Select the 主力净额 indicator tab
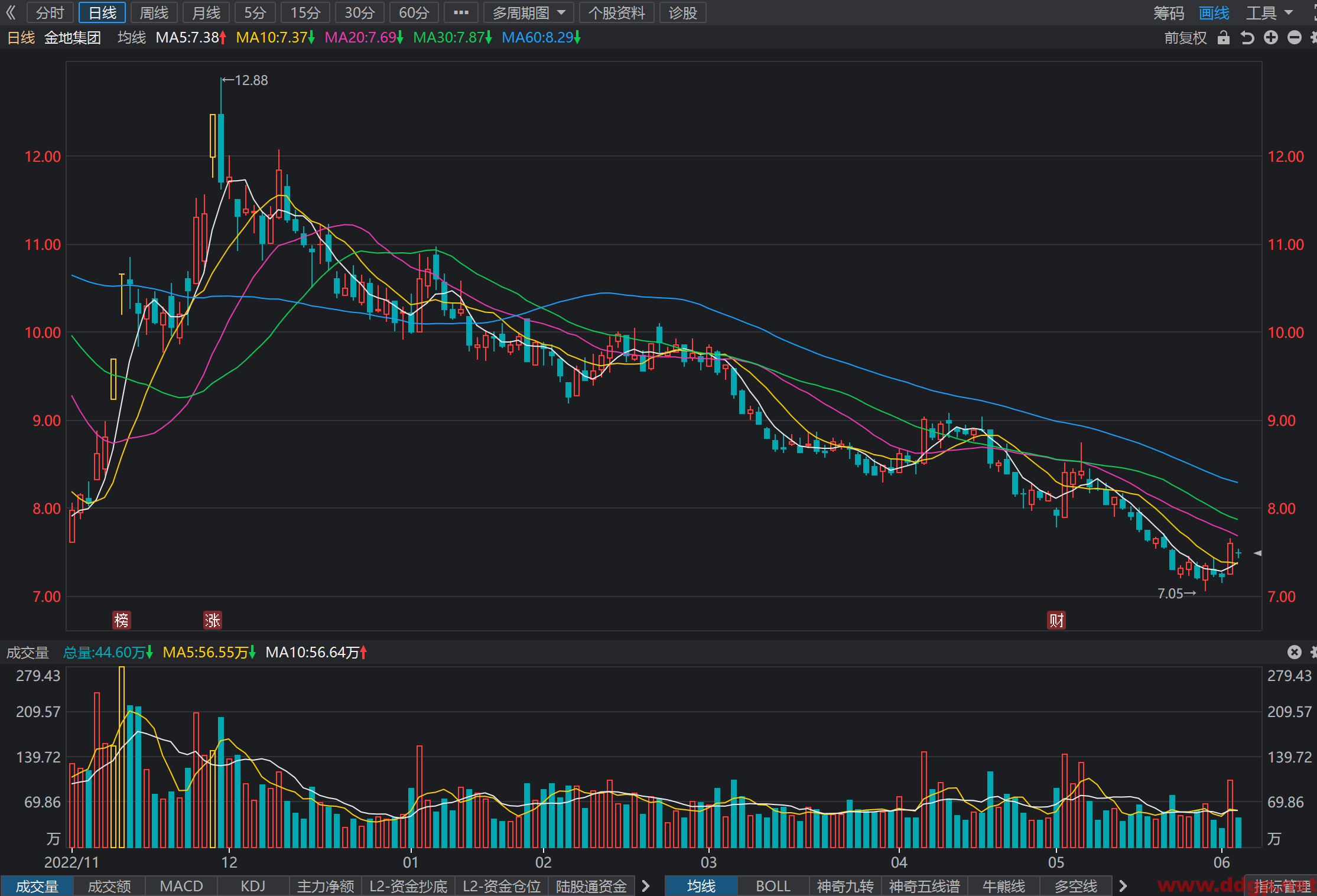The image size is (1317, 896). coord(326,886)
